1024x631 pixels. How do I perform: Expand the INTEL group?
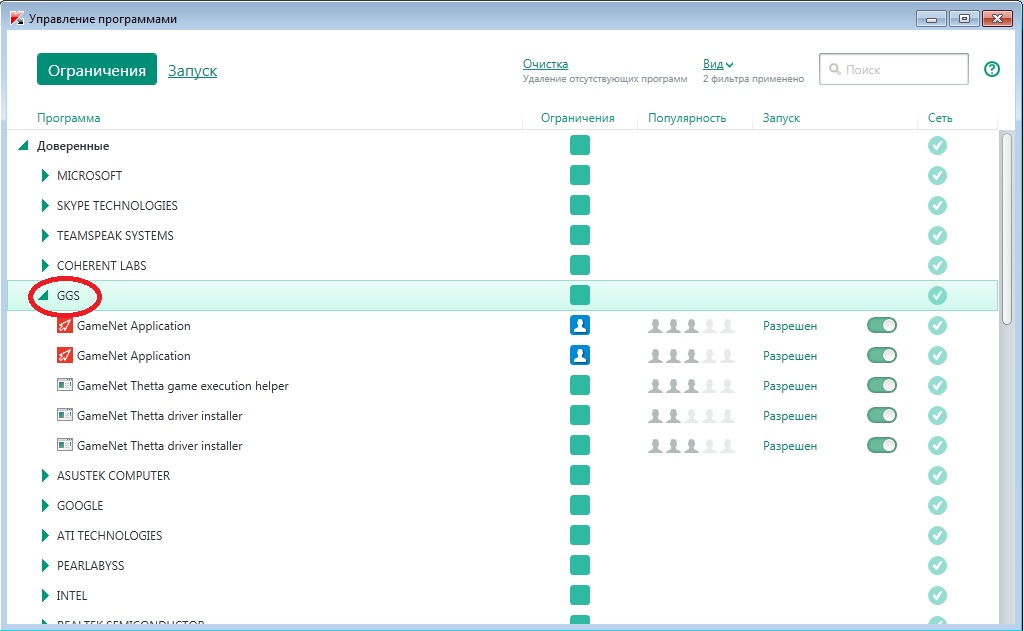click(45, 596)
